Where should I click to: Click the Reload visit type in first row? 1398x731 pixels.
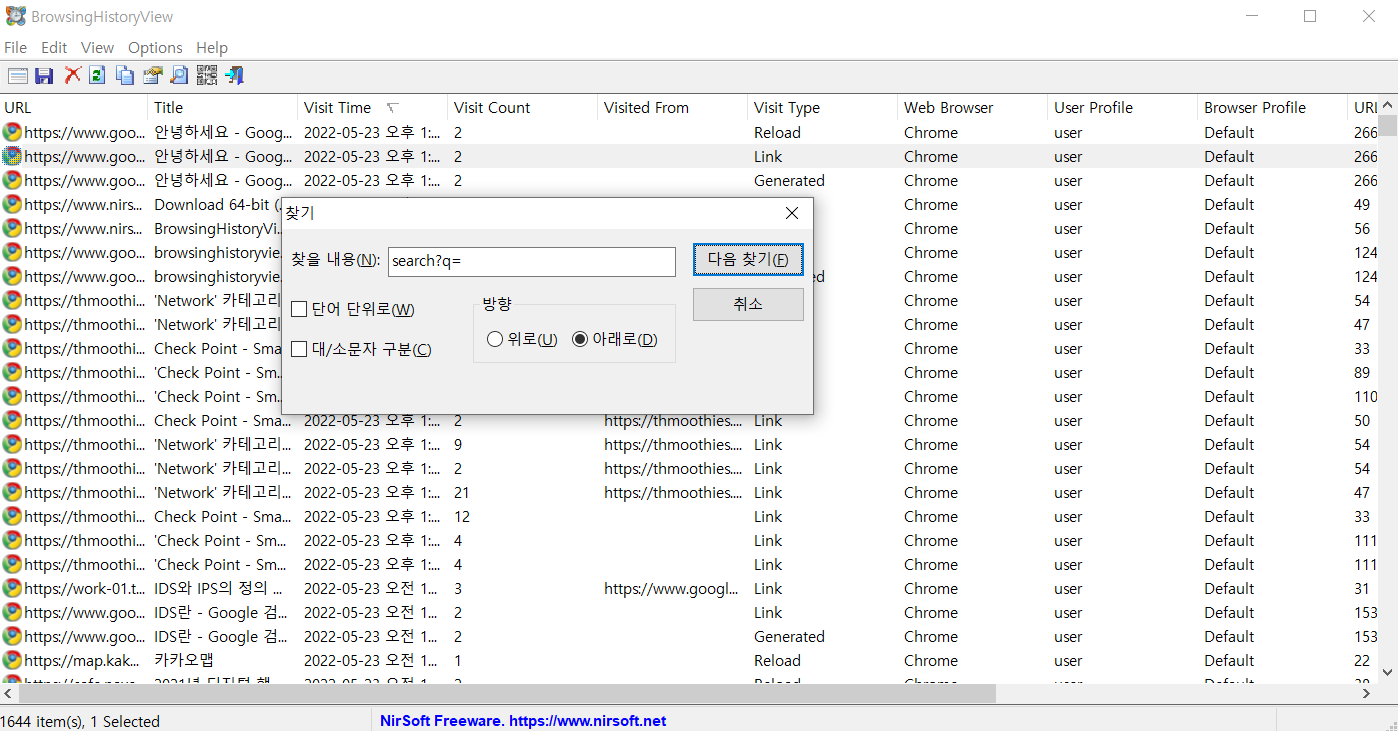click(777, 132)
